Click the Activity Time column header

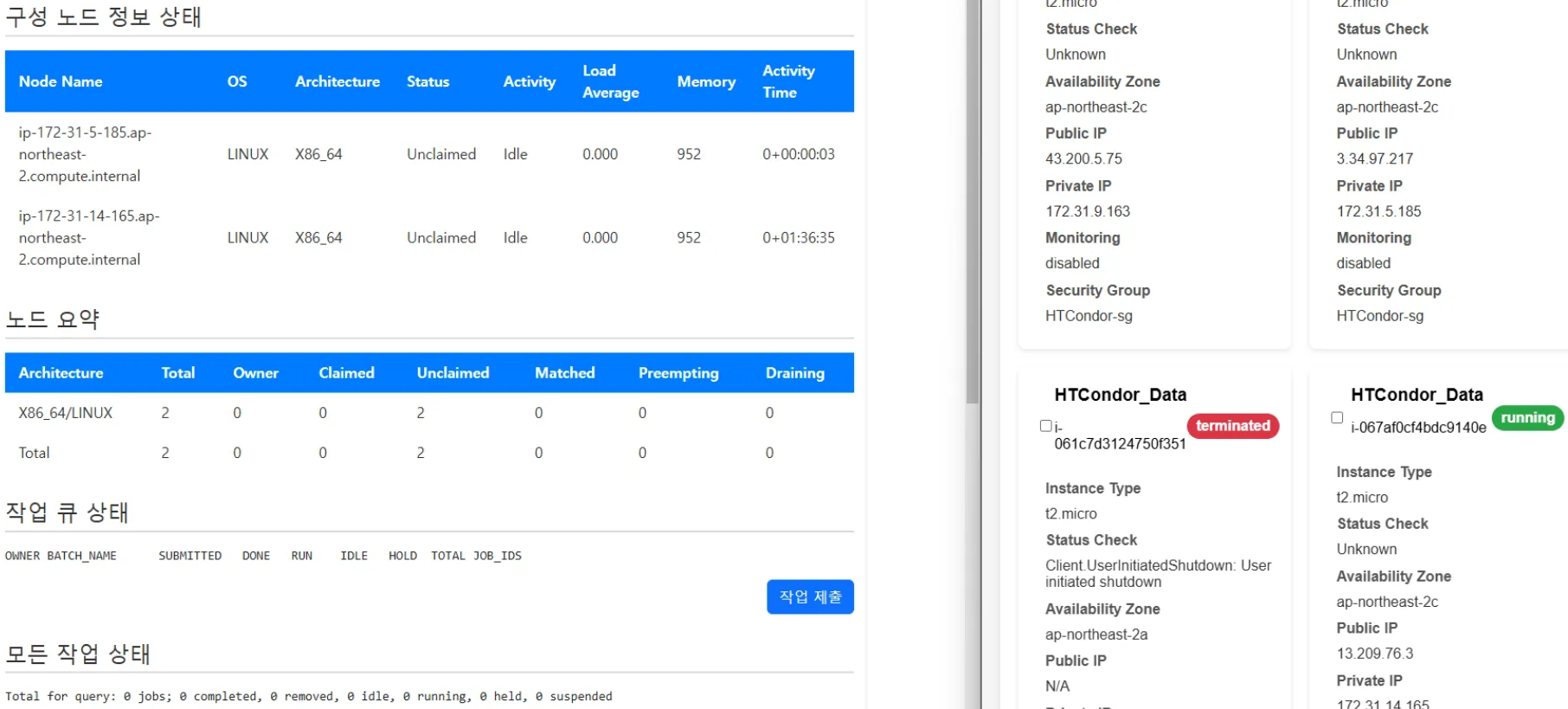(x=788, y=81)
